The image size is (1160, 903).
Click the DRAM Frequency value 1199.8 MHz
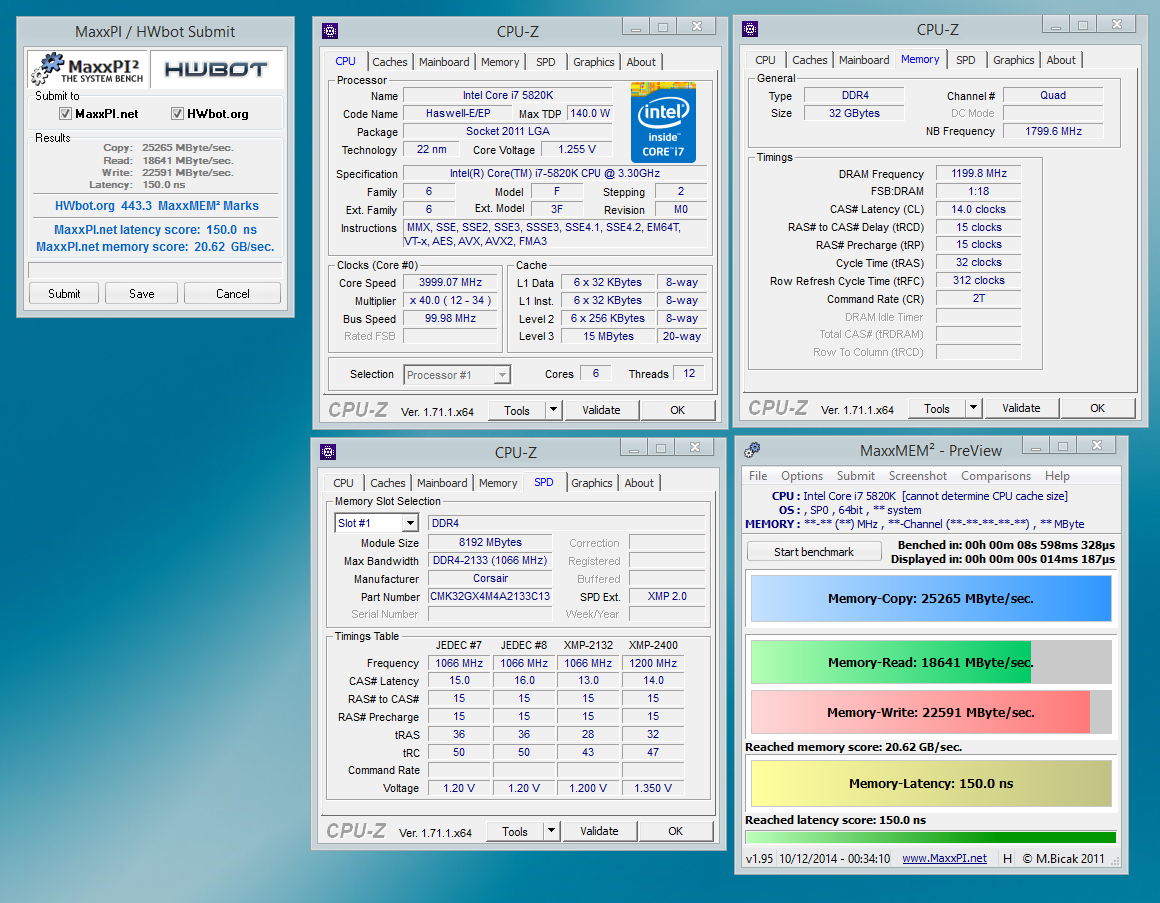coord(979,173)
